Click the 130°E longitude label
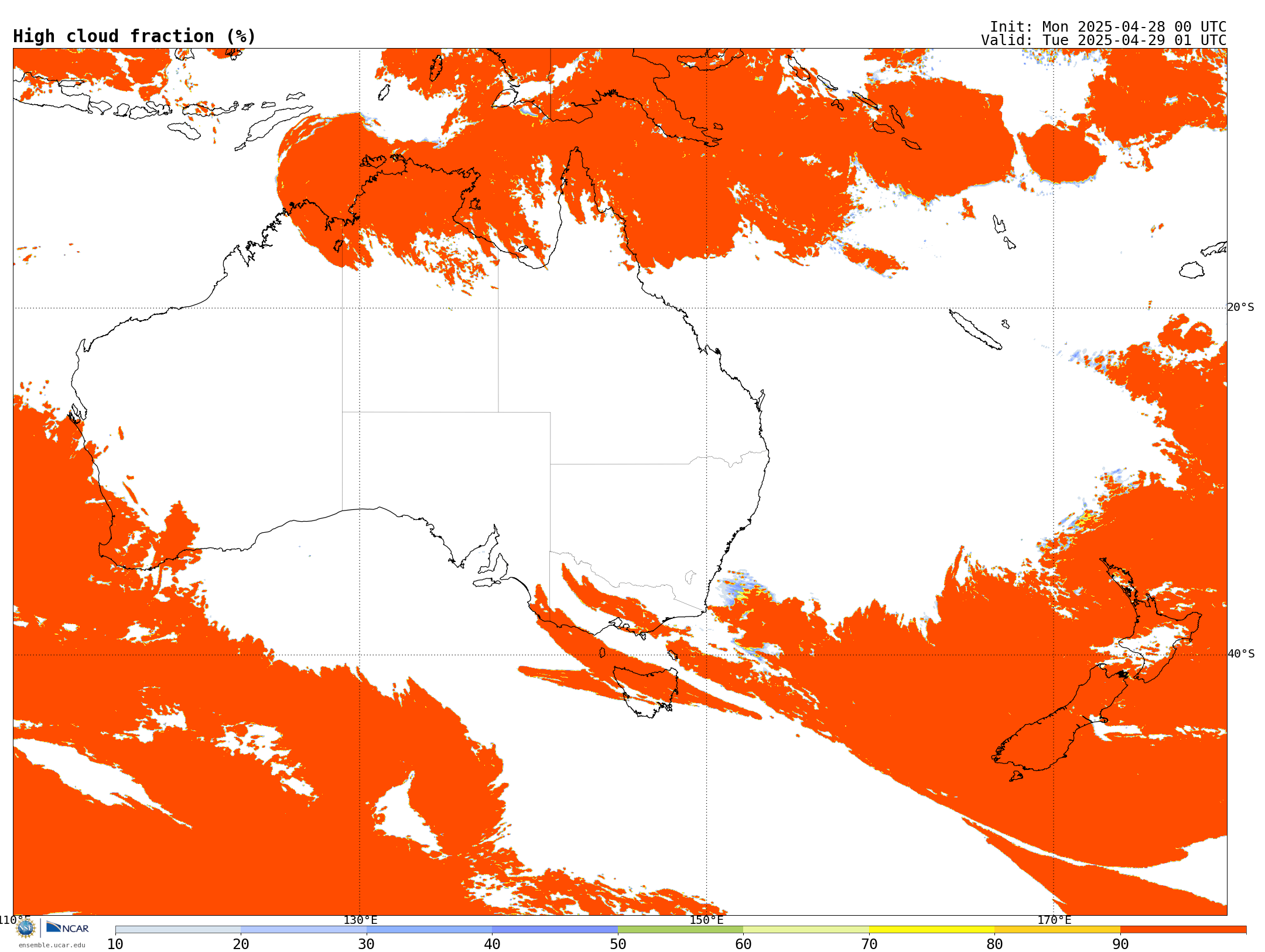Image resolution: width=1265 pixels, height=952 pixels. pyautogui.click(x=360, y=920)
